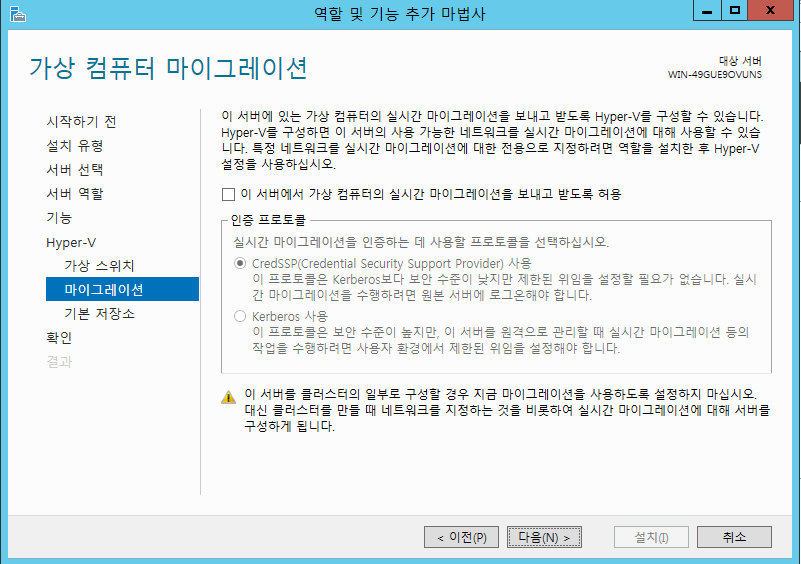
Task: Click the 가상 컴퓨터 마이그레이션 heading
Action: tap(168, 68)
